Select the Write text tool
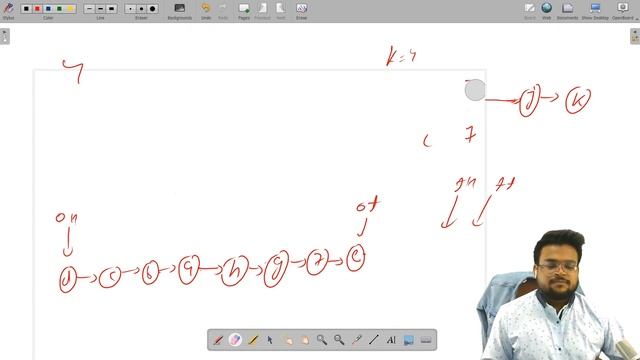640x360 pixels. pos(391,340)
